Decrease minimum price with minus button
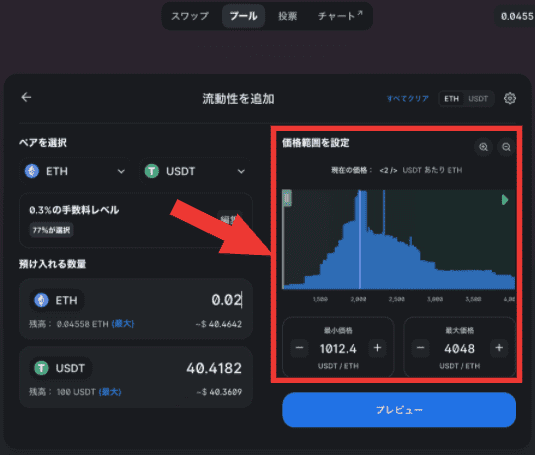The height and width of the screenshot is (455, 535). click(x=299, y=348)
